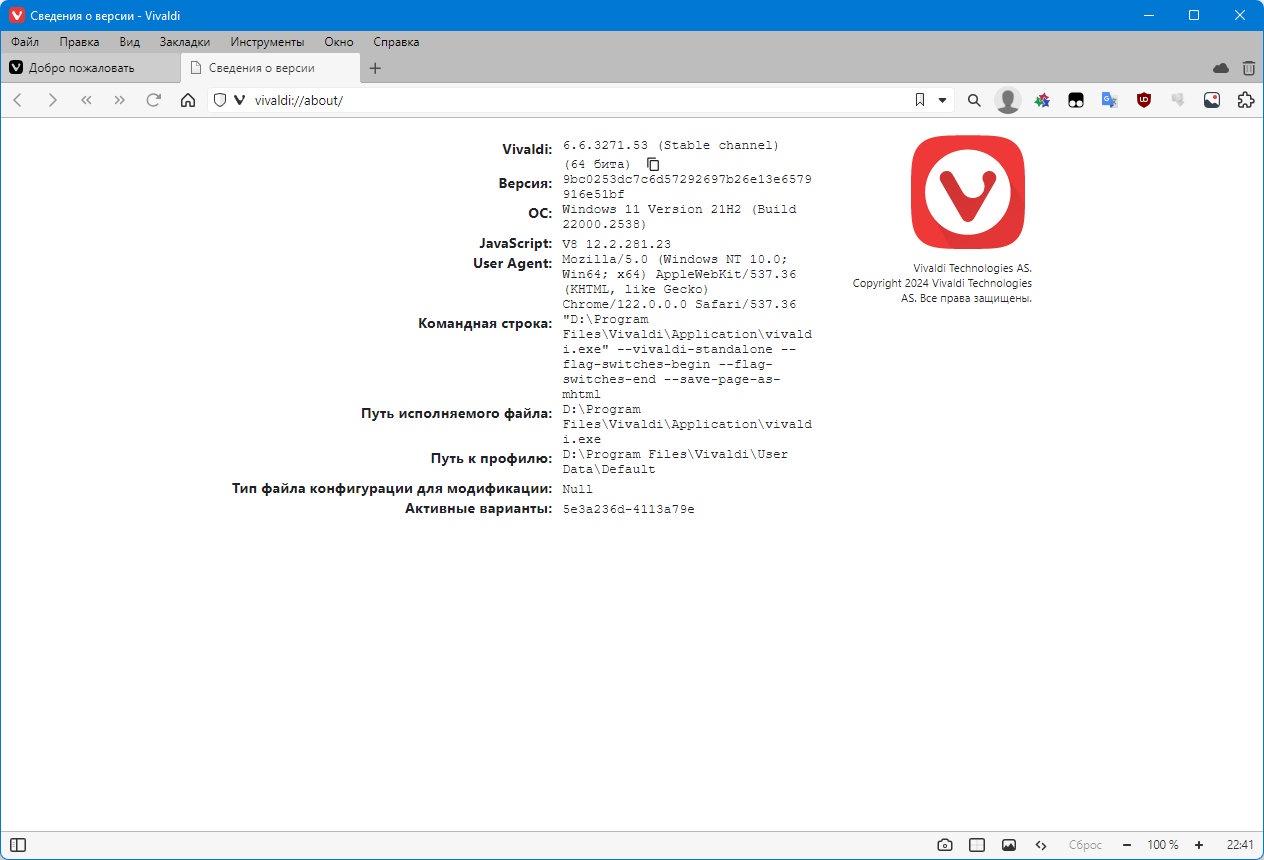This screenshot has width=1264, height=860.
Task: Open the closed tabs trash bin
Action: tap(1248, 68)
